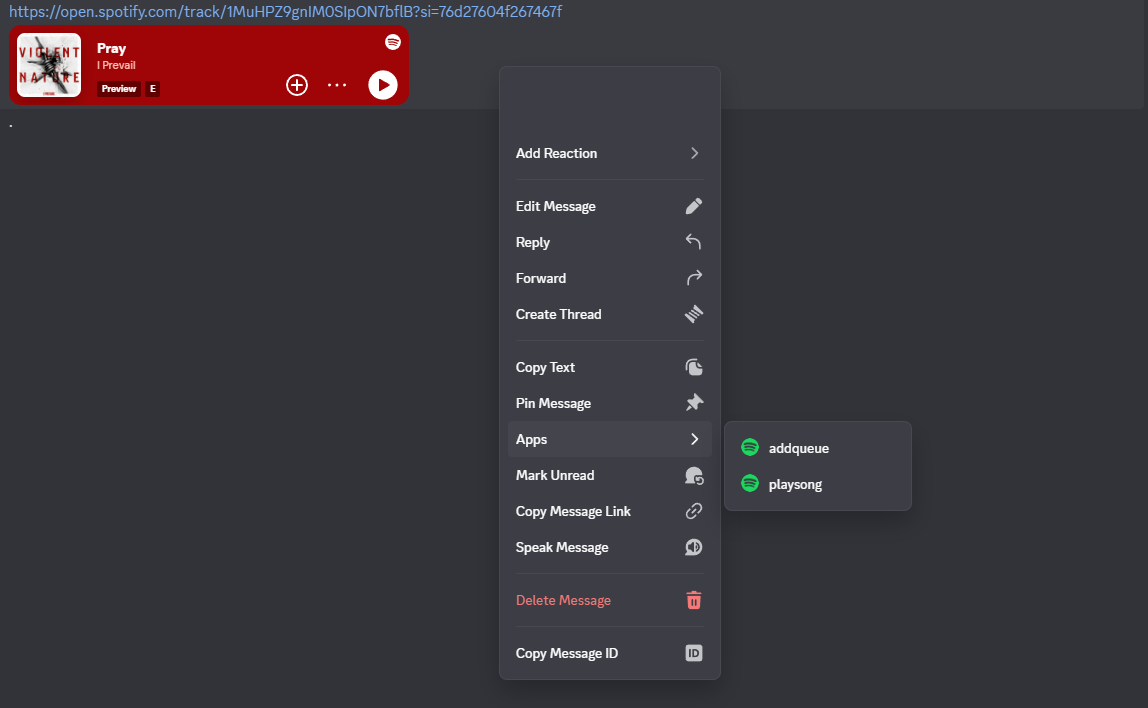
Task: Click the Create Thread icon
Action: point(694,314)
